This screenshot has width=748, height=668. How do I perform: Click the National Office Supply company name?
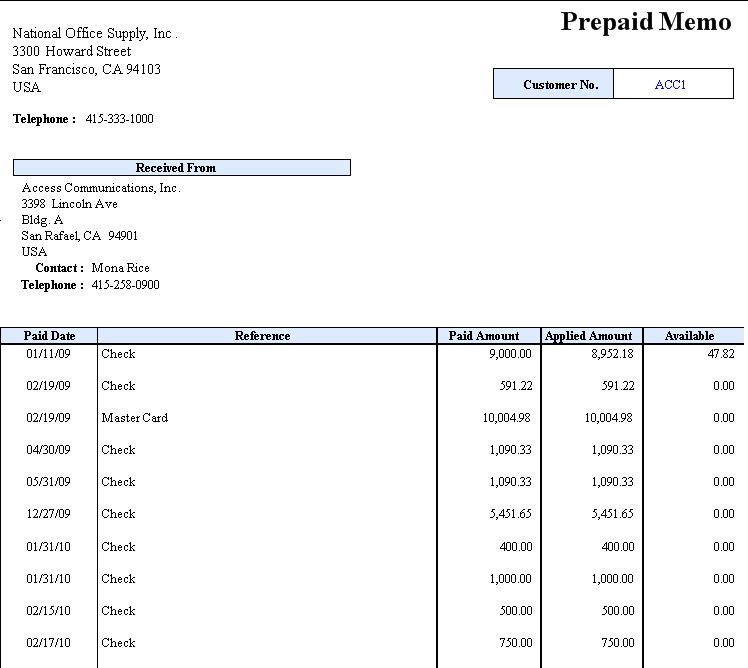[94, 34]
